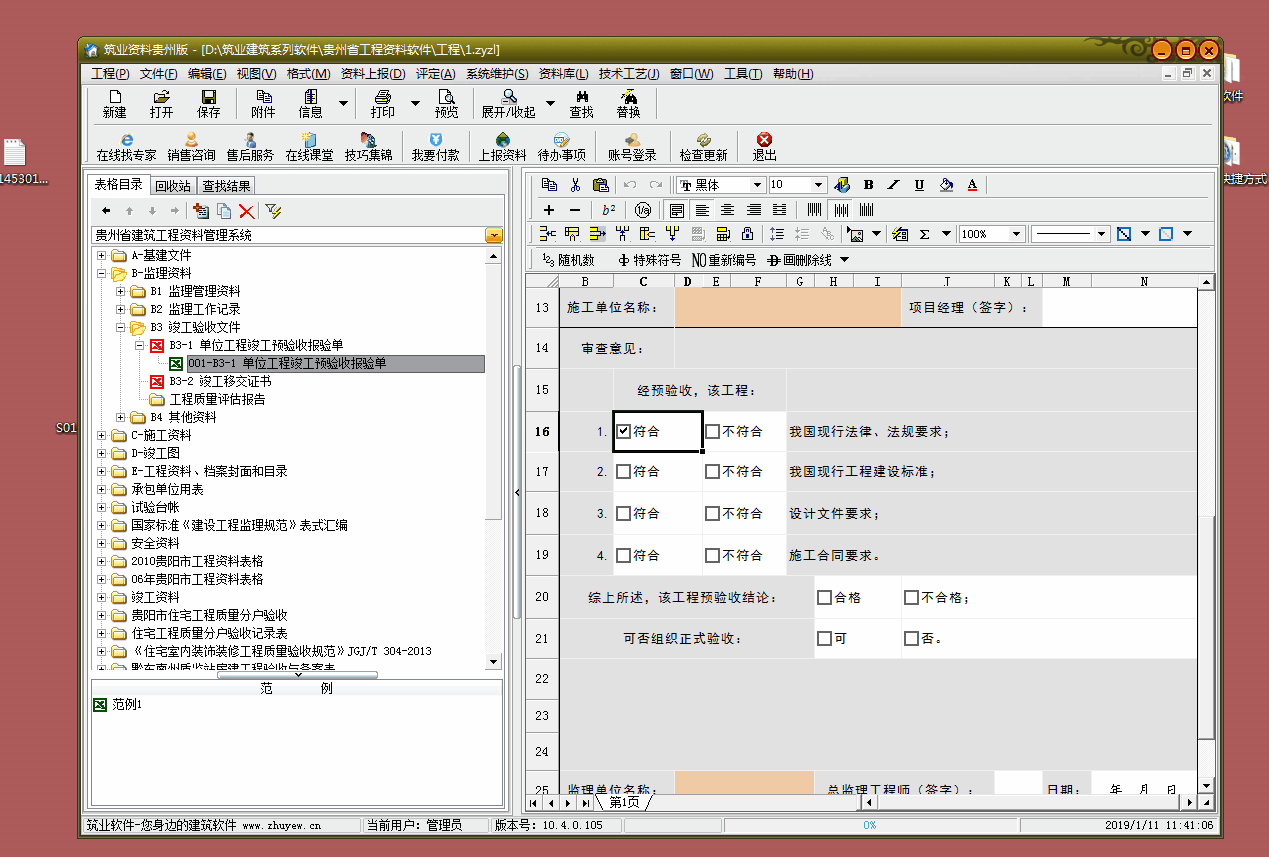Open the 资料库(L) menu
This screenshot has height=857, width=1269.
[x=564, y=74]
